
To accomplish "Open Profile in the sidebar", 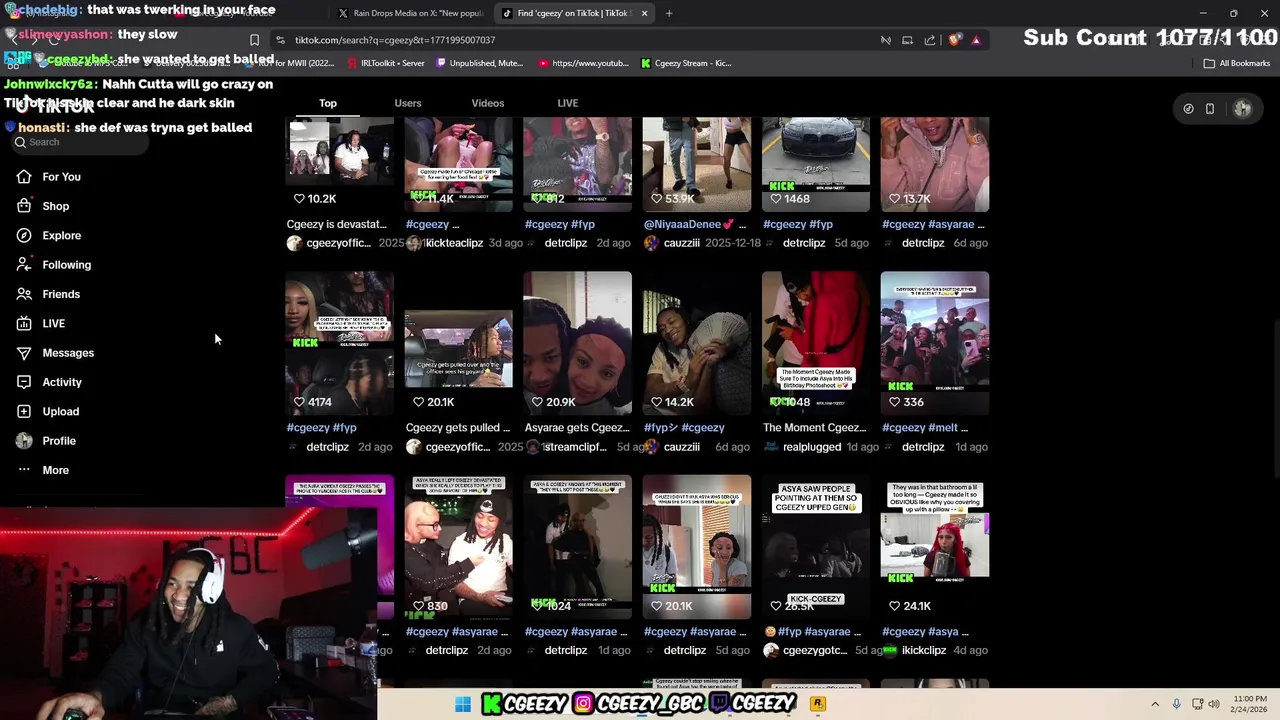I will click(x=58, y=441).
